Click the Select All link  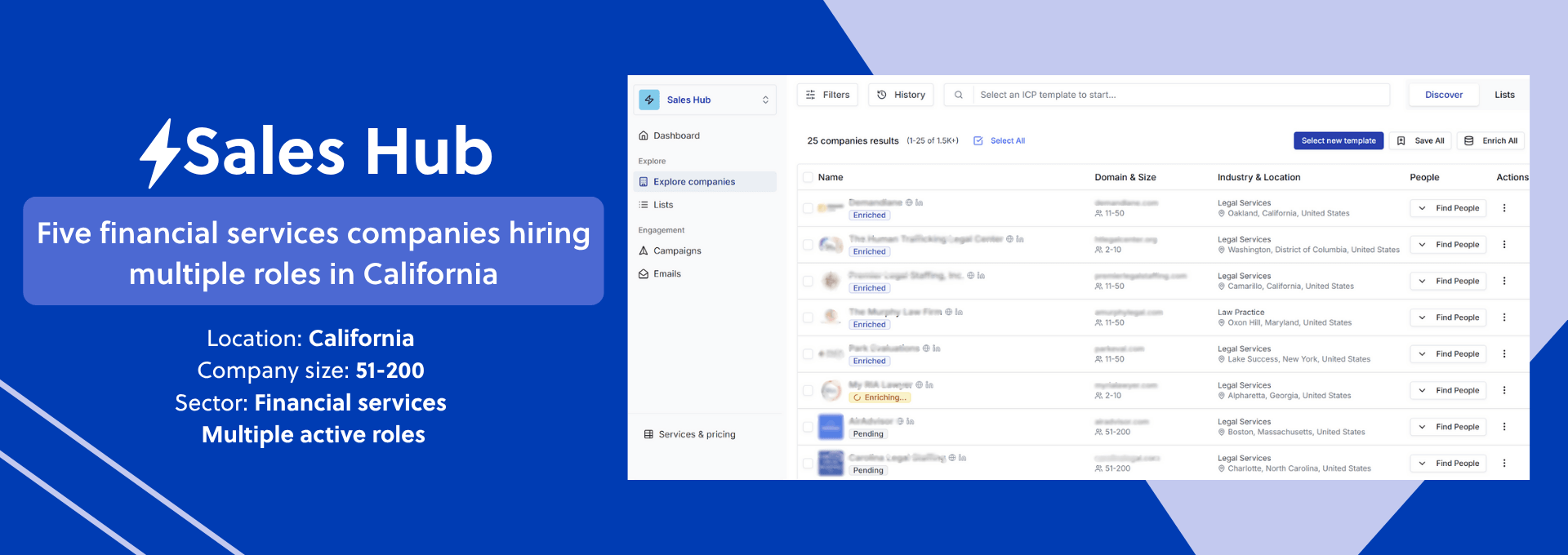(1007, 141)
